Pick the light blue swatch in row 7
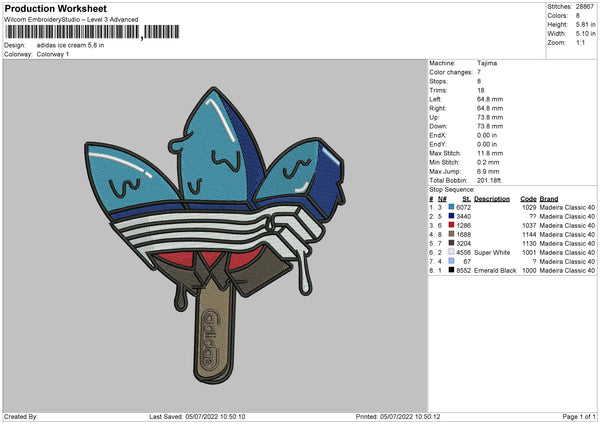Image resolution: width=600 pixels, height=424 pixels. coord(451,261)
